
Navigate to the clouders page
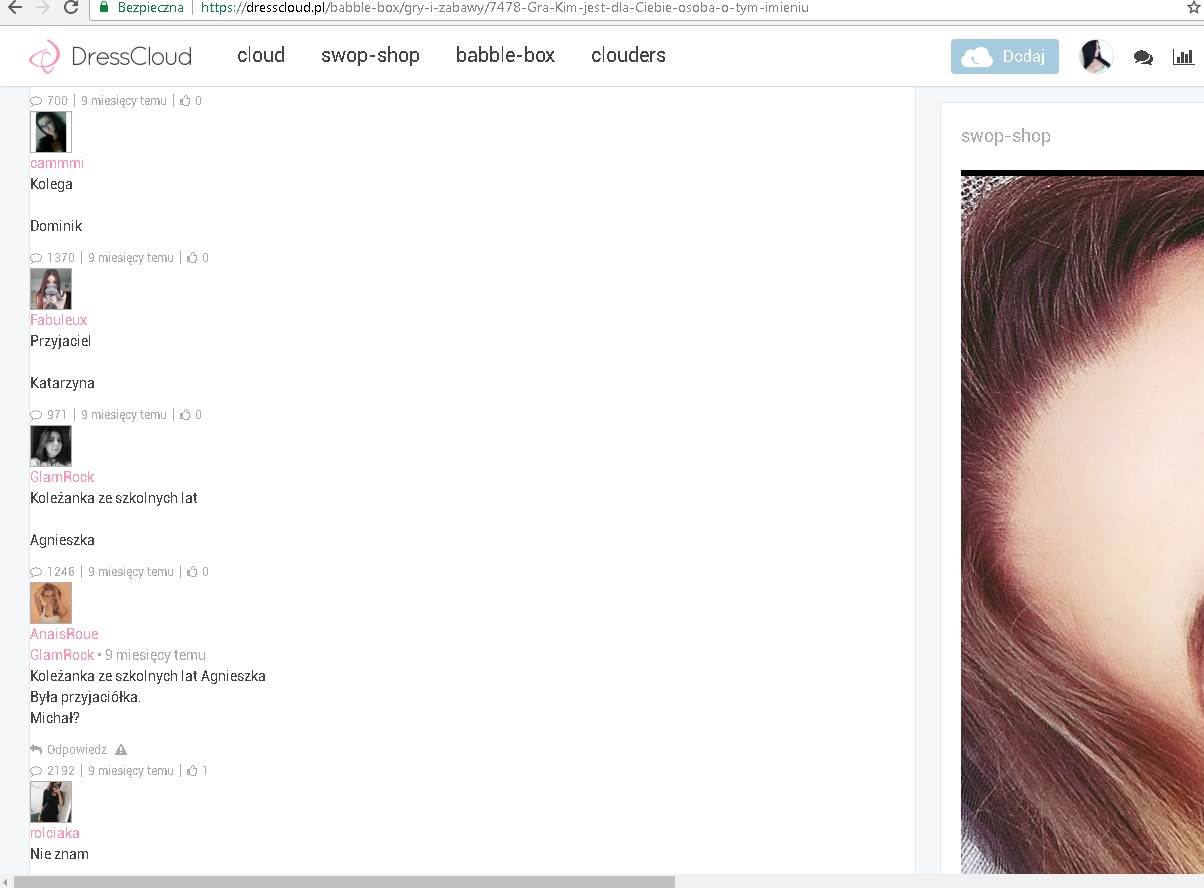[x=628, y=56]
